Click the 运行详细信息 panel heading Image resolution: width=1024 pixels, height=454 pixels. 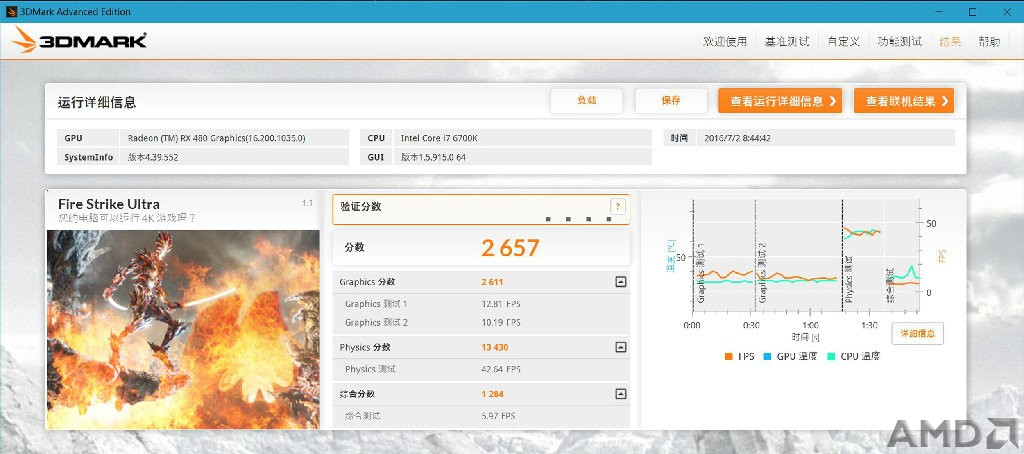[x=97, y=102]
